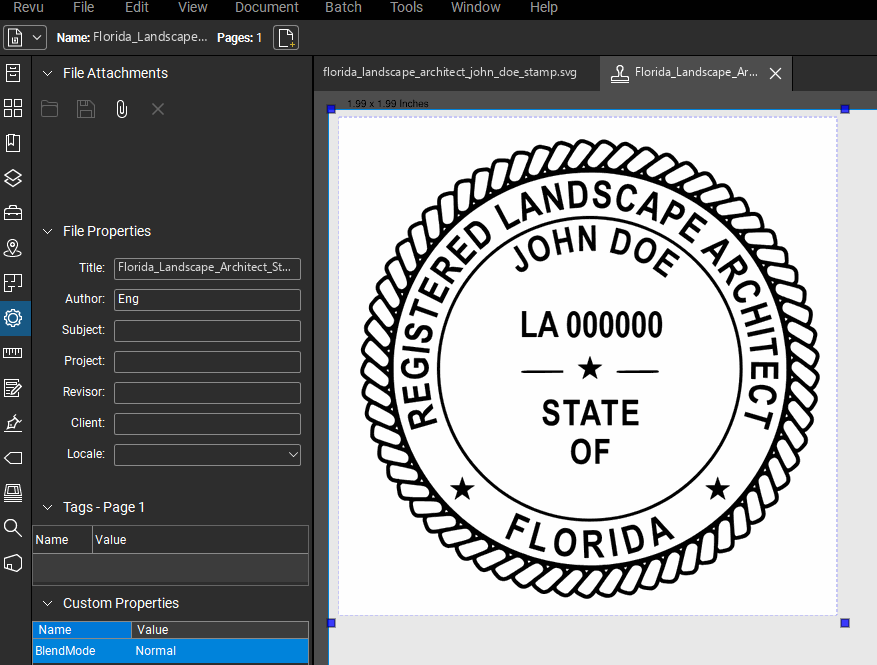
Task: Open the View menu
Action: [192, 7]
